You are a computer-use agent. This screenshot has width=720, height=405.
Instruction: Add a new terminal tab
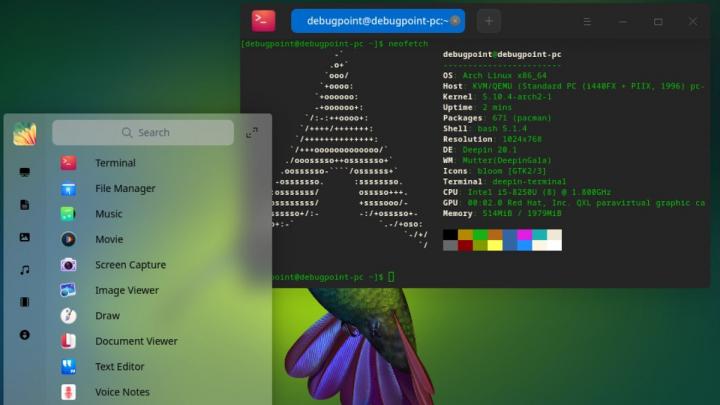(488, 20)
